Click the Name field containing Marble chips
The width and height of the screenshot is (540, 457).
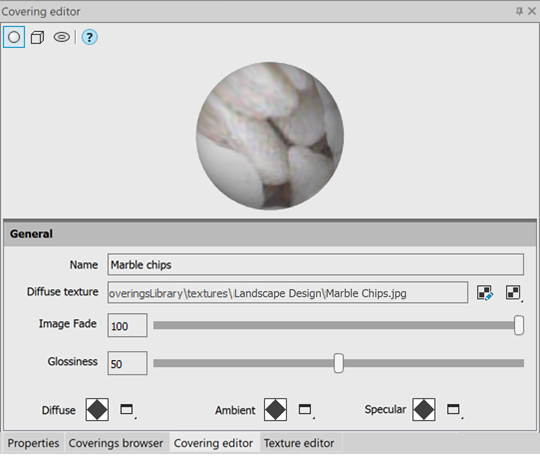pyautogui.click(x=315, y=264)
